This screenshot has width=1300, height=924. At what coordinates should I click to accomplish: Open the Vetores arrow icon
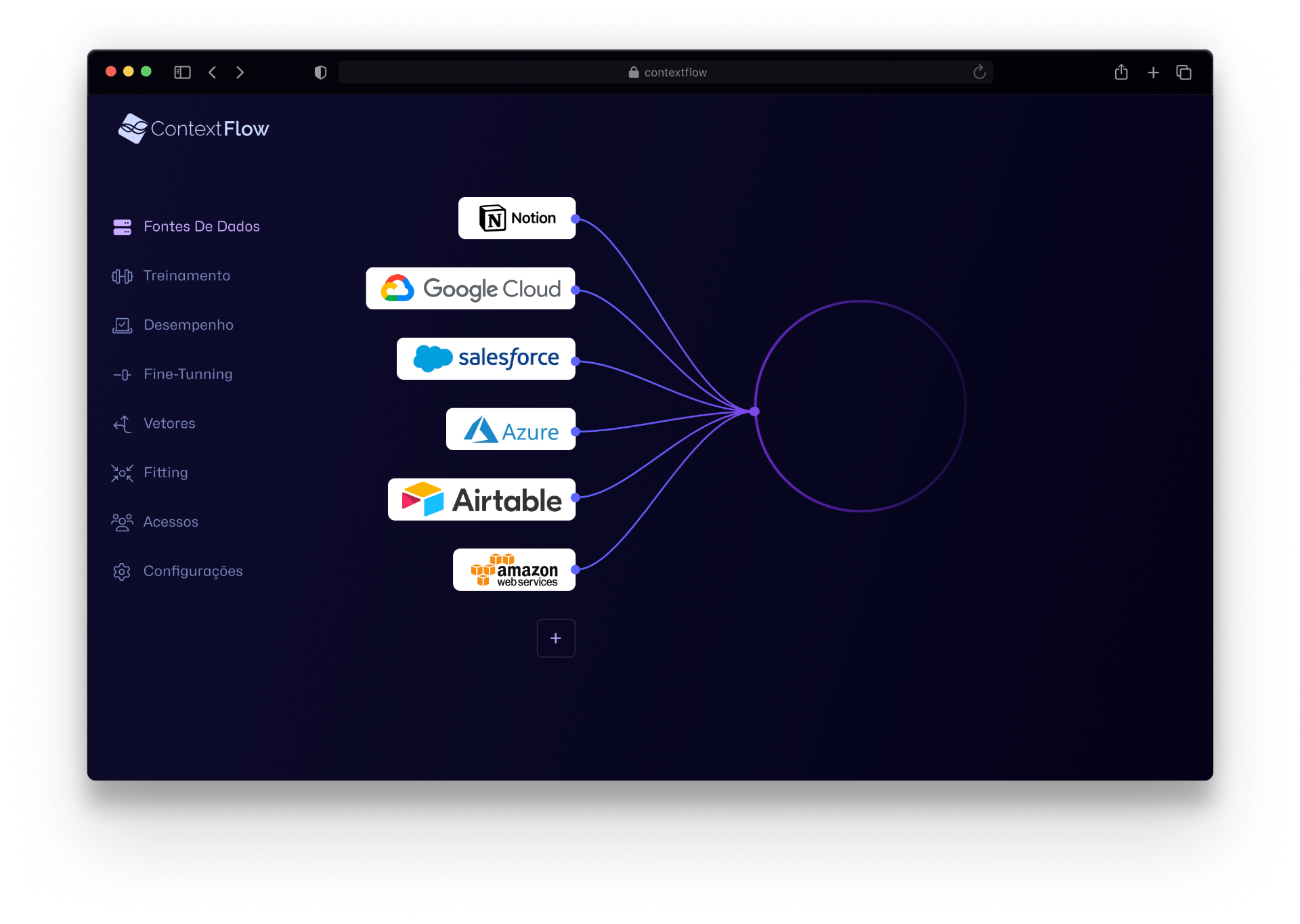[x=122, y=424]
